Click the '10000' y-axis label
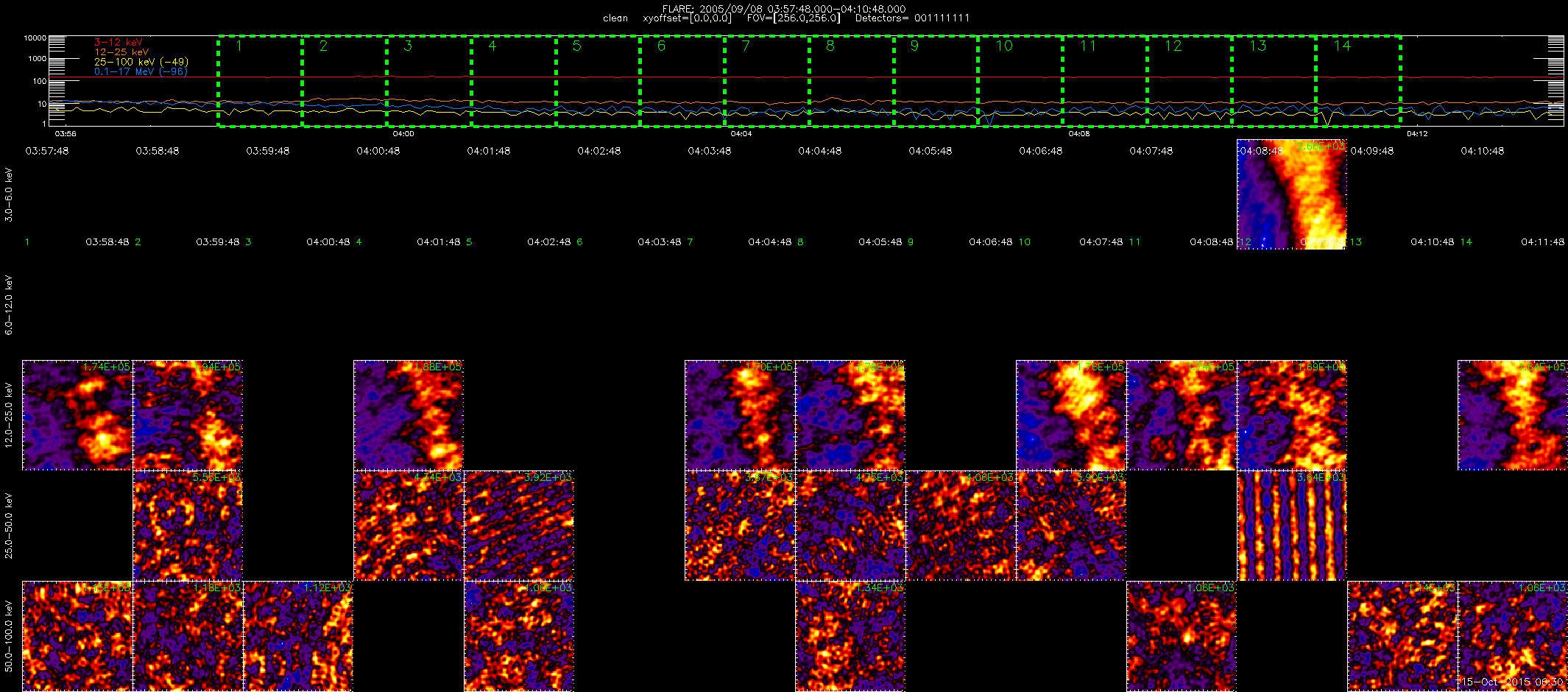1568x692 pixels. [x=35, y=38]
